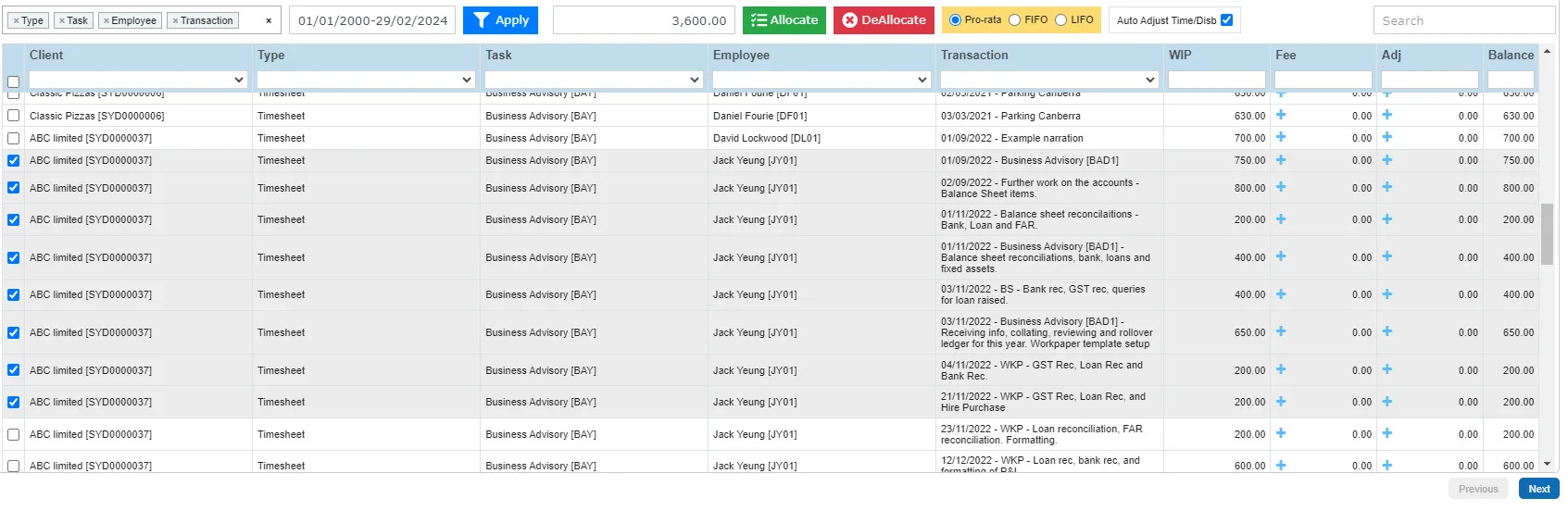Click Adj plus icon on 800.00 Further work row

1387,187
